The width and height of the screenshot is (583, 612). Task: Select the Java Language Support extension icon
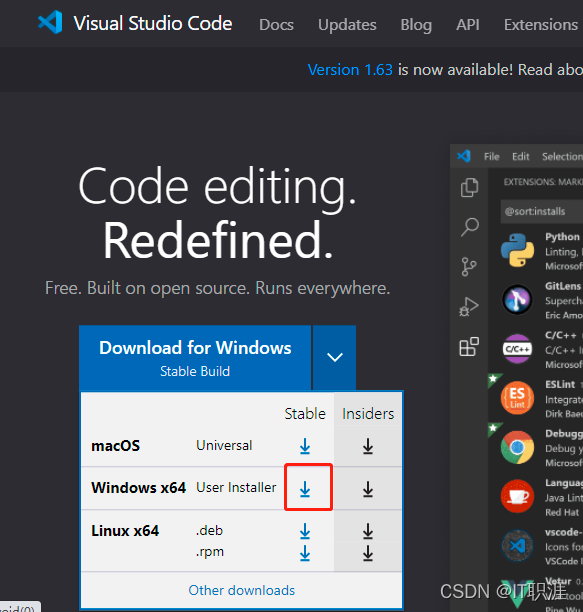[x=517, y=496]
